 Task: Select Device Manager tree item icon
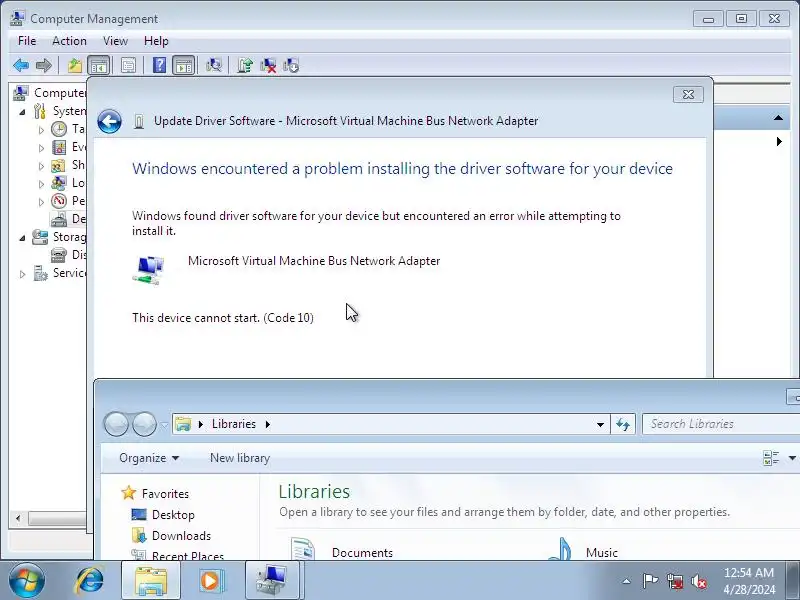[59, 219]
